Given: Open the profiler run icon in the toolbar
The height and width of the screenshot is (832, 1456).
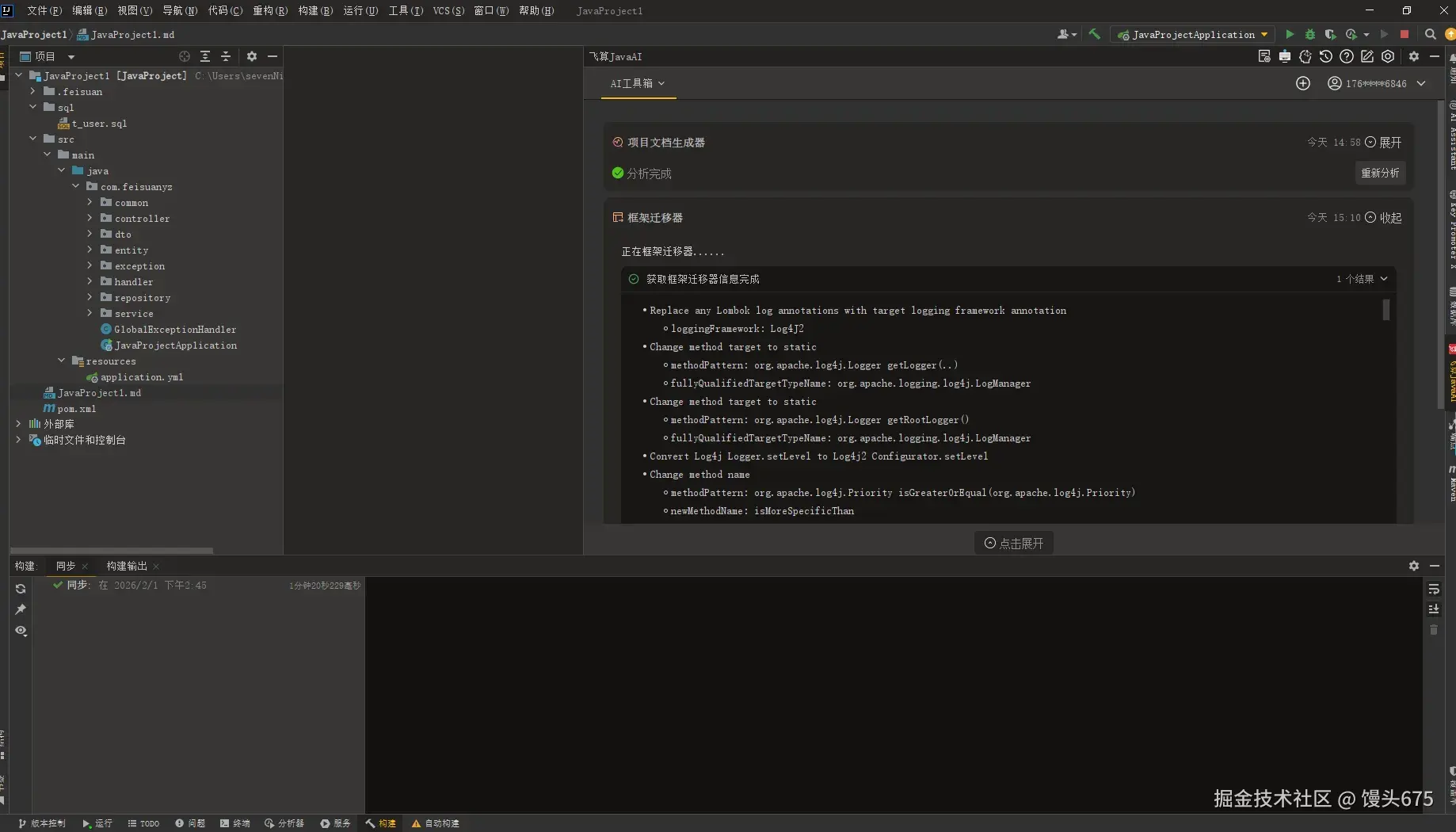Looking at the screenshot, I should (x=1351, y=34).
